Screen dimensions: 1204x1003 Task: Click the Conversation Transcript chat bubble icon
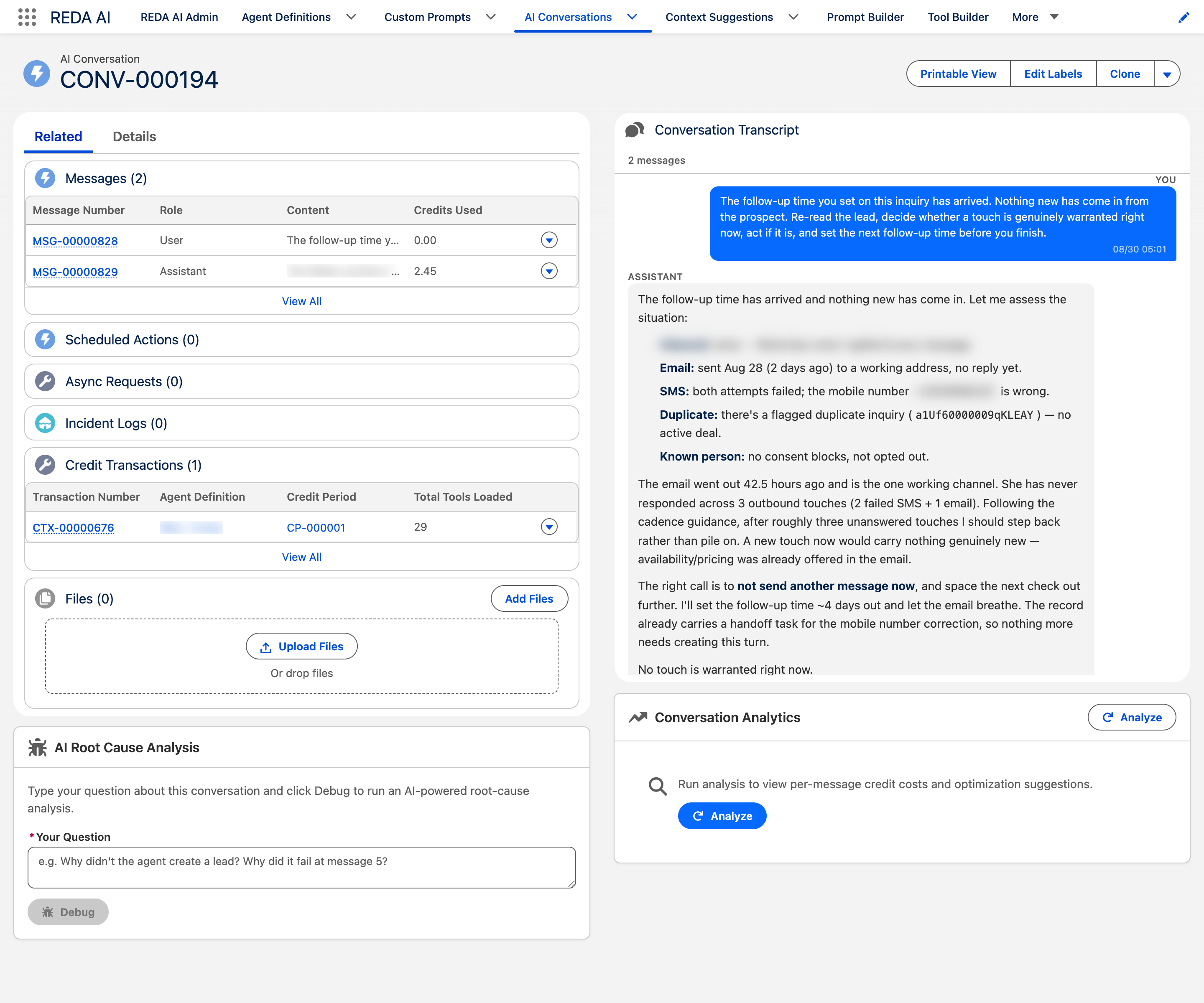click(x=635, y=130)
